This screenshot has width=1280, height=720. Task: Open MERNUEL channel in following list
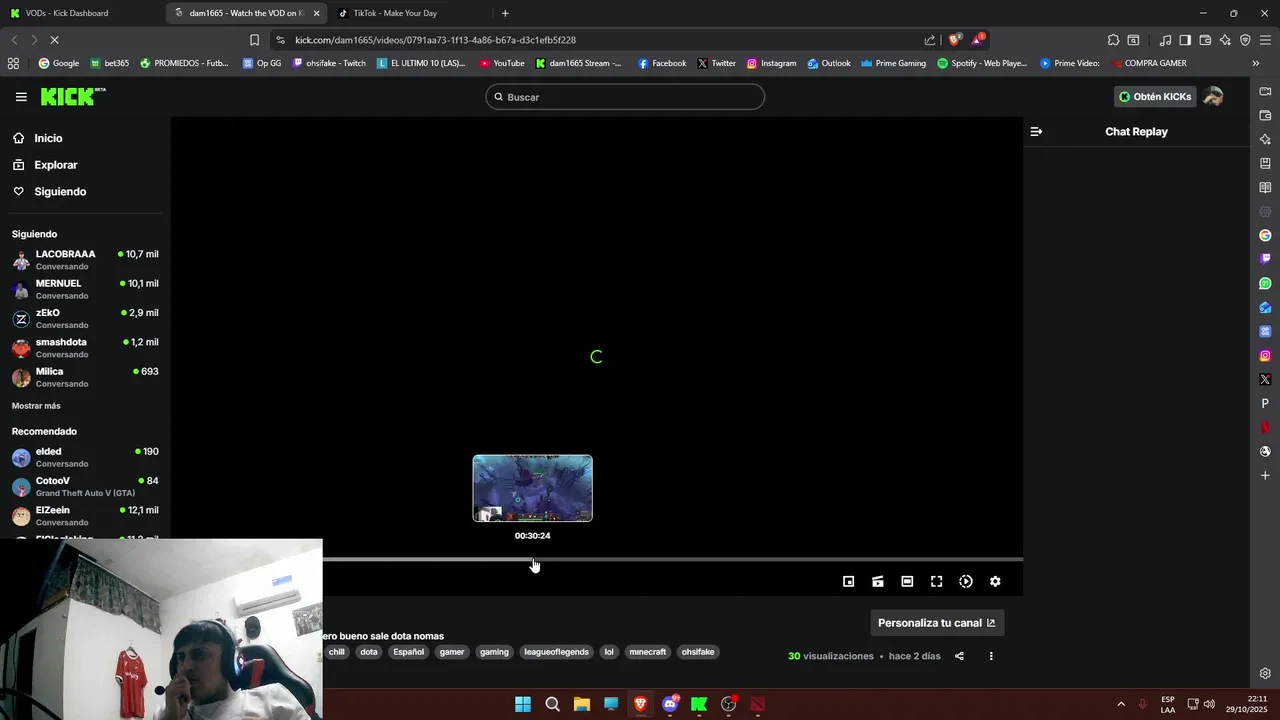(85, 289)
